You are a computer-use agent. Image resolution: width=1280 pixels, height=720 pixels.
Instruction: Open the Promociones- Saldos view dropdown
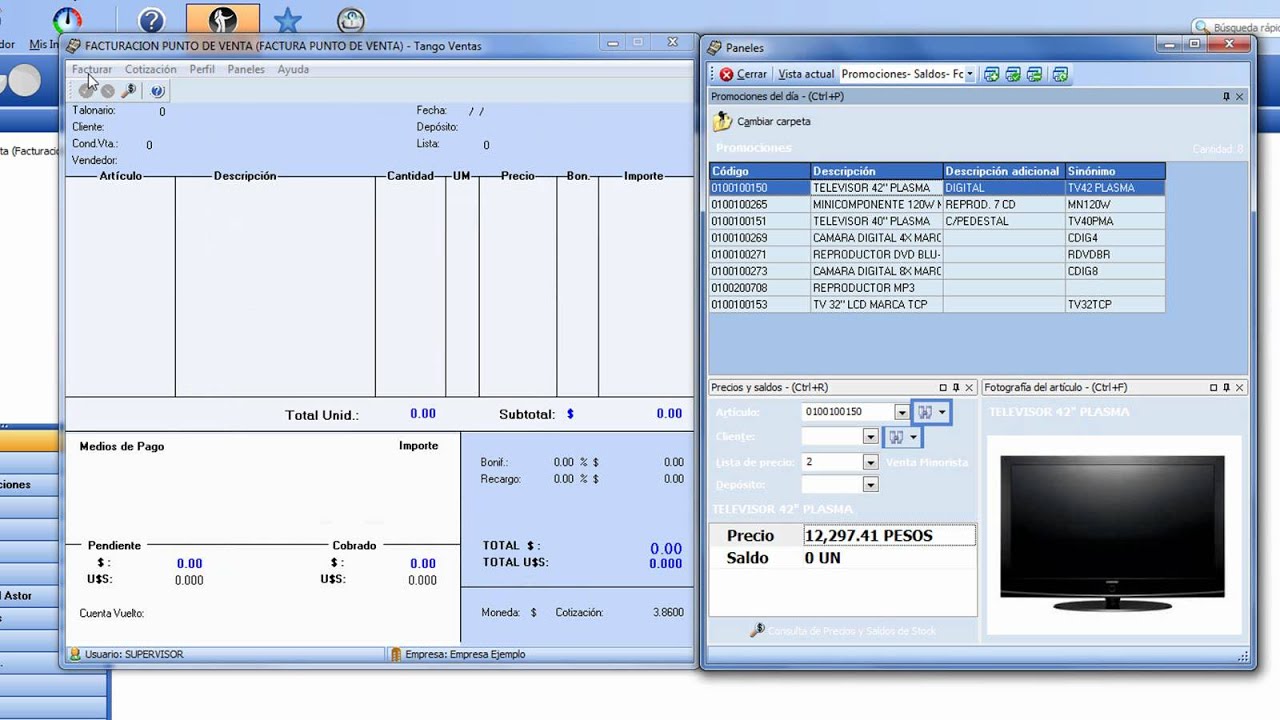(x=969, y=74)
